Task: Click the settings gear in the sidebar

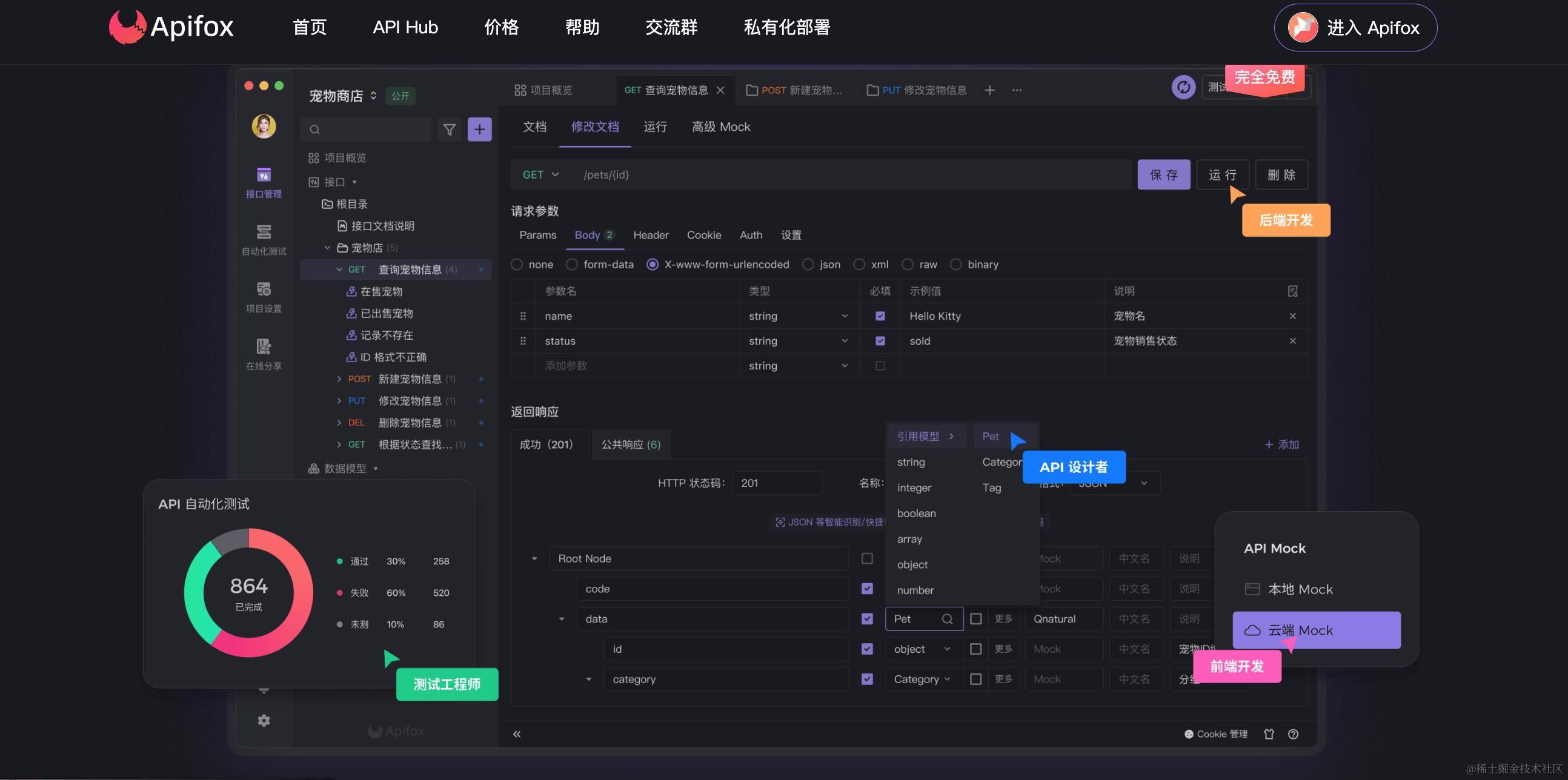Action: coord(264,721)
